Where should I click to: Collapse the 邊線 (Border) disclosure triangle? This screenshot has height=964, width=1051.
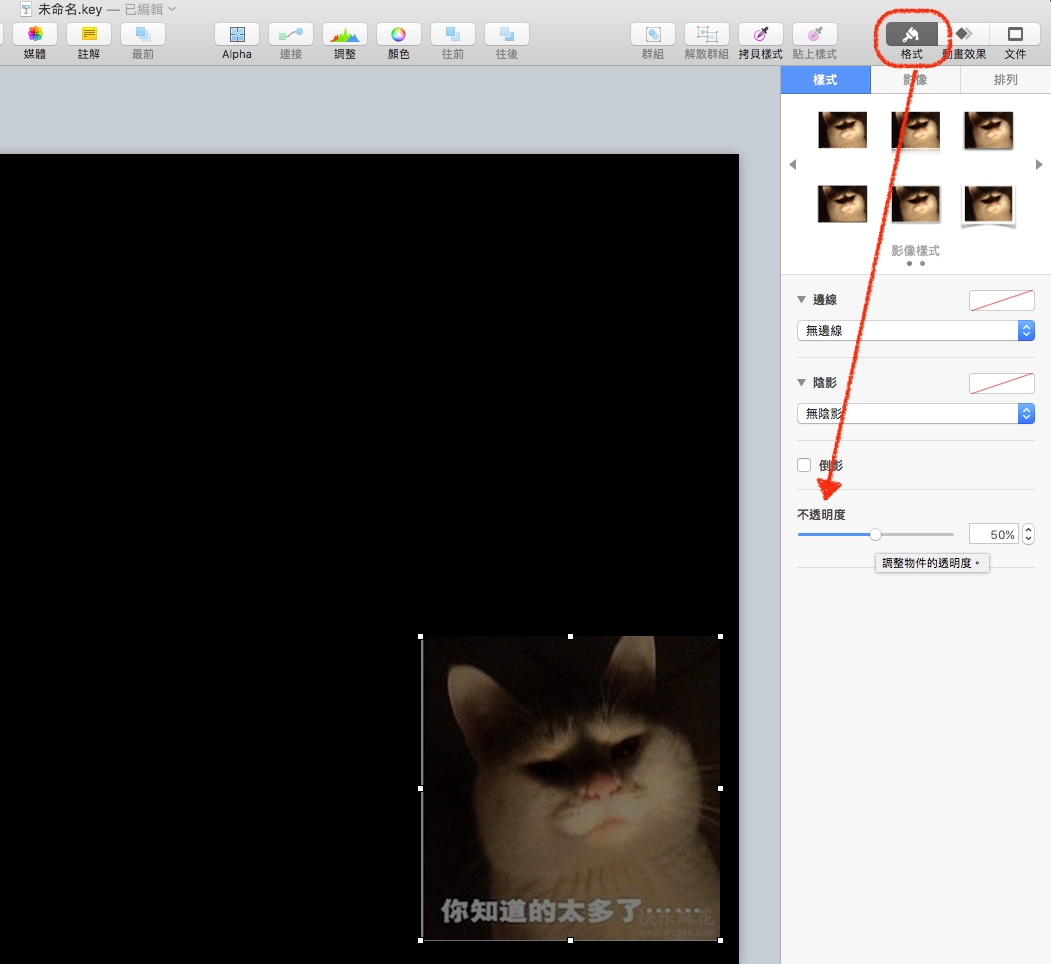coord(802,300)
